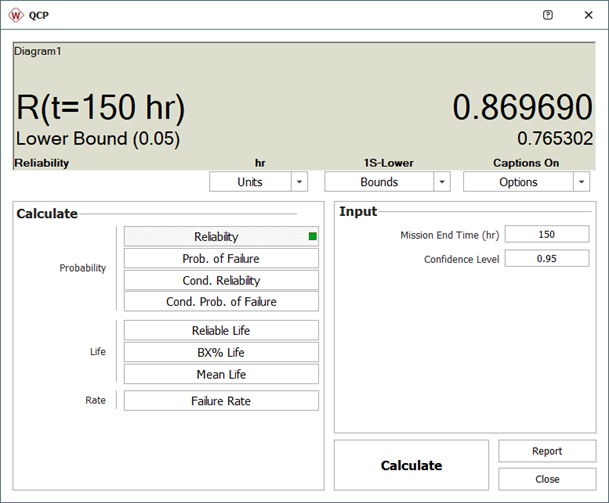
Task: Select Mean Life calculation
Action: click(221, 374)
